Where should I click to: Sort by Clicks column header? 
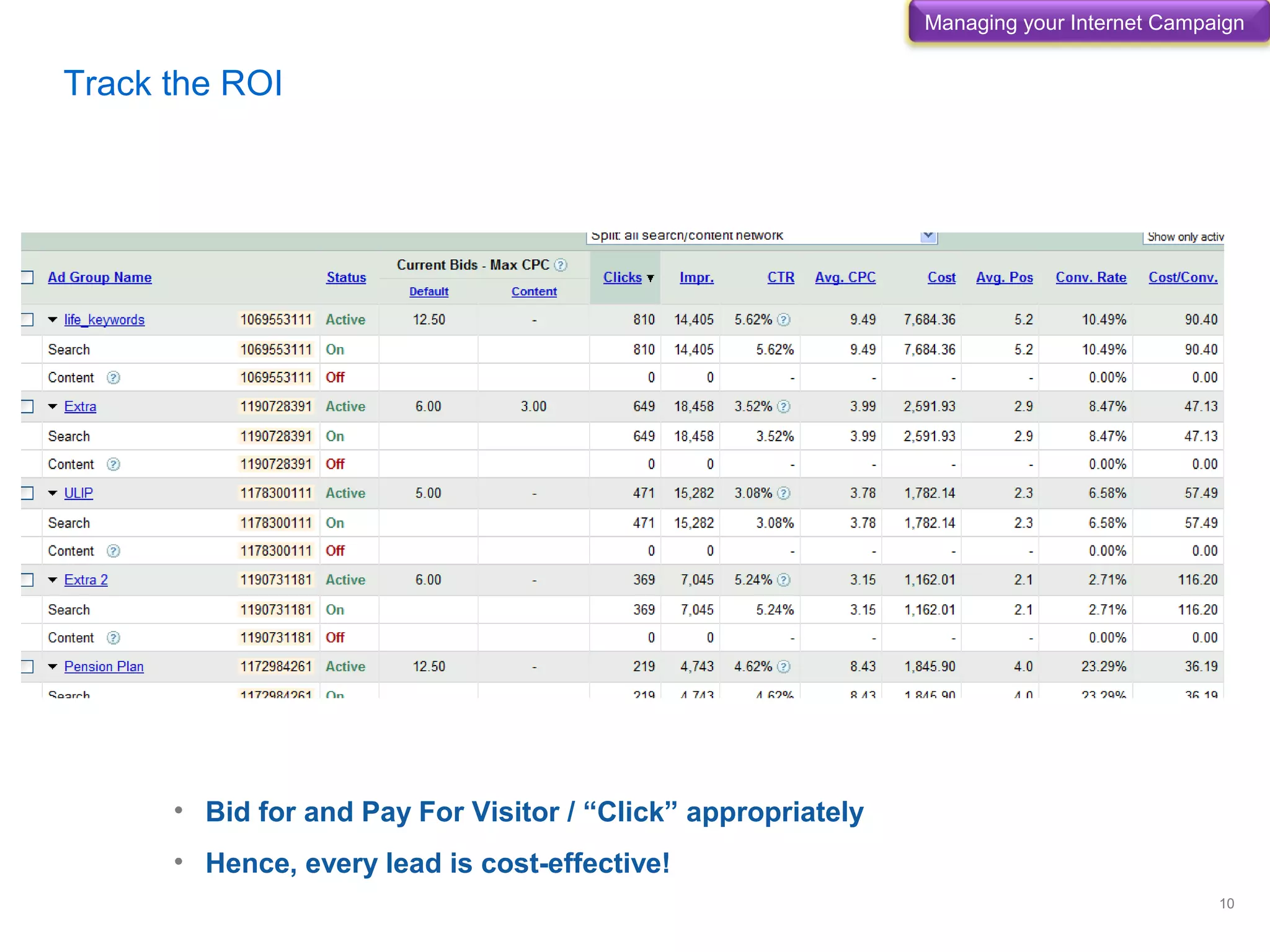(622, 278)
